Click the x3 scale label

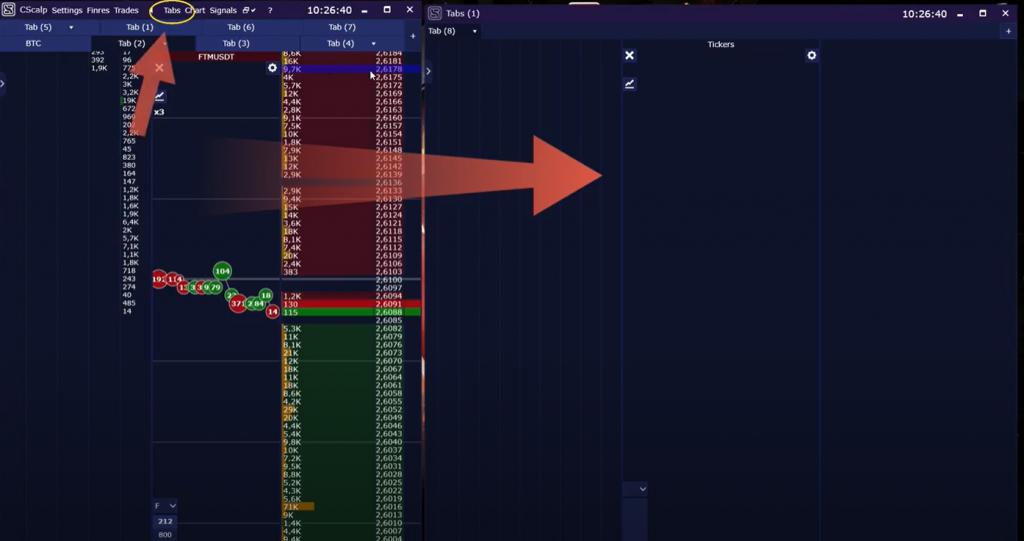[x=159, y=112]
